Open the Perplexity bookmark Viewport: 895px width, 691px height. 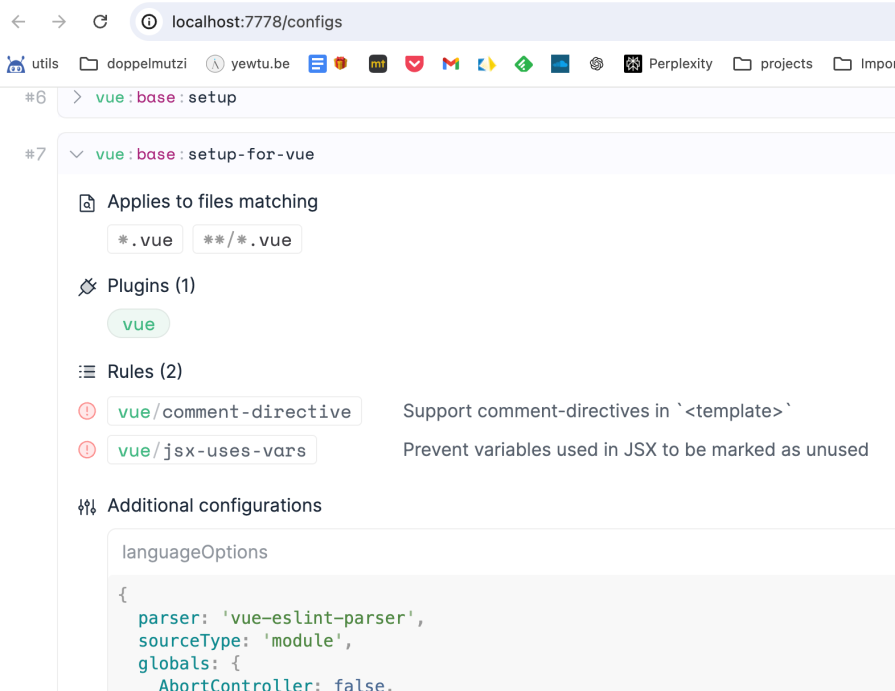click(x=668, y=62)
